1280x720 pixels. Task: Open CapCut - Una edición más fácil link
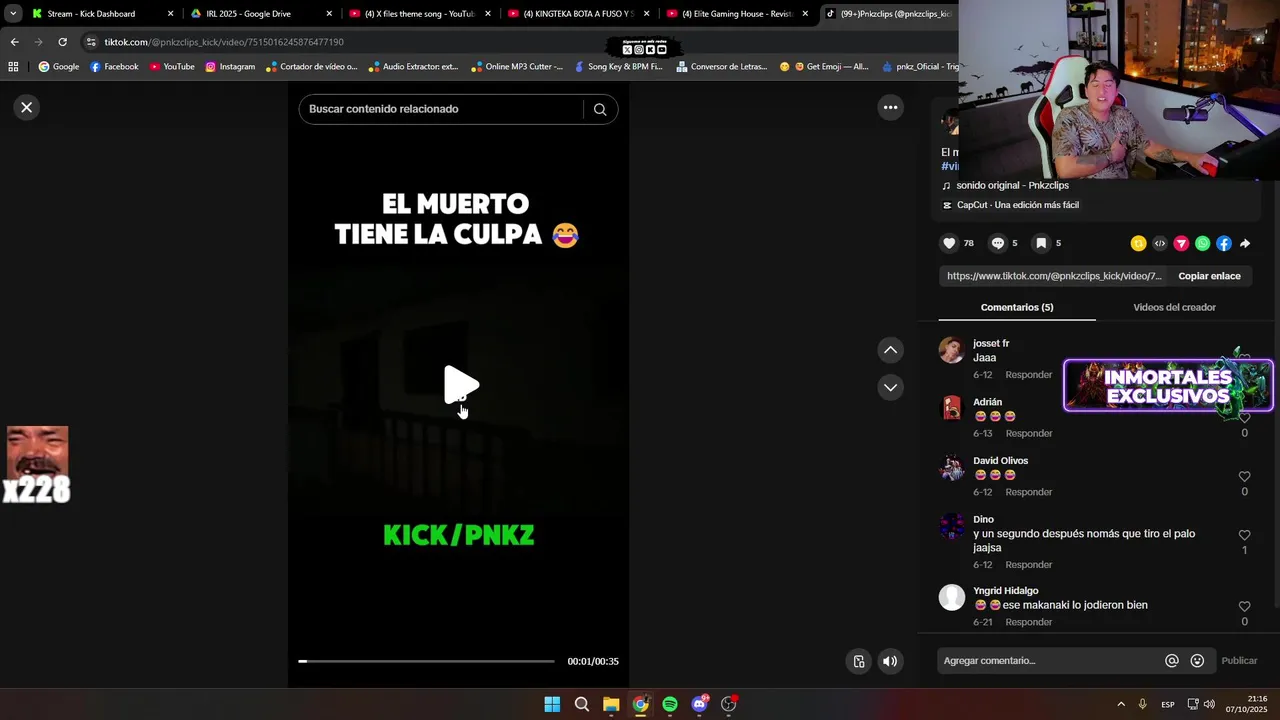[x=1017, y=205]
